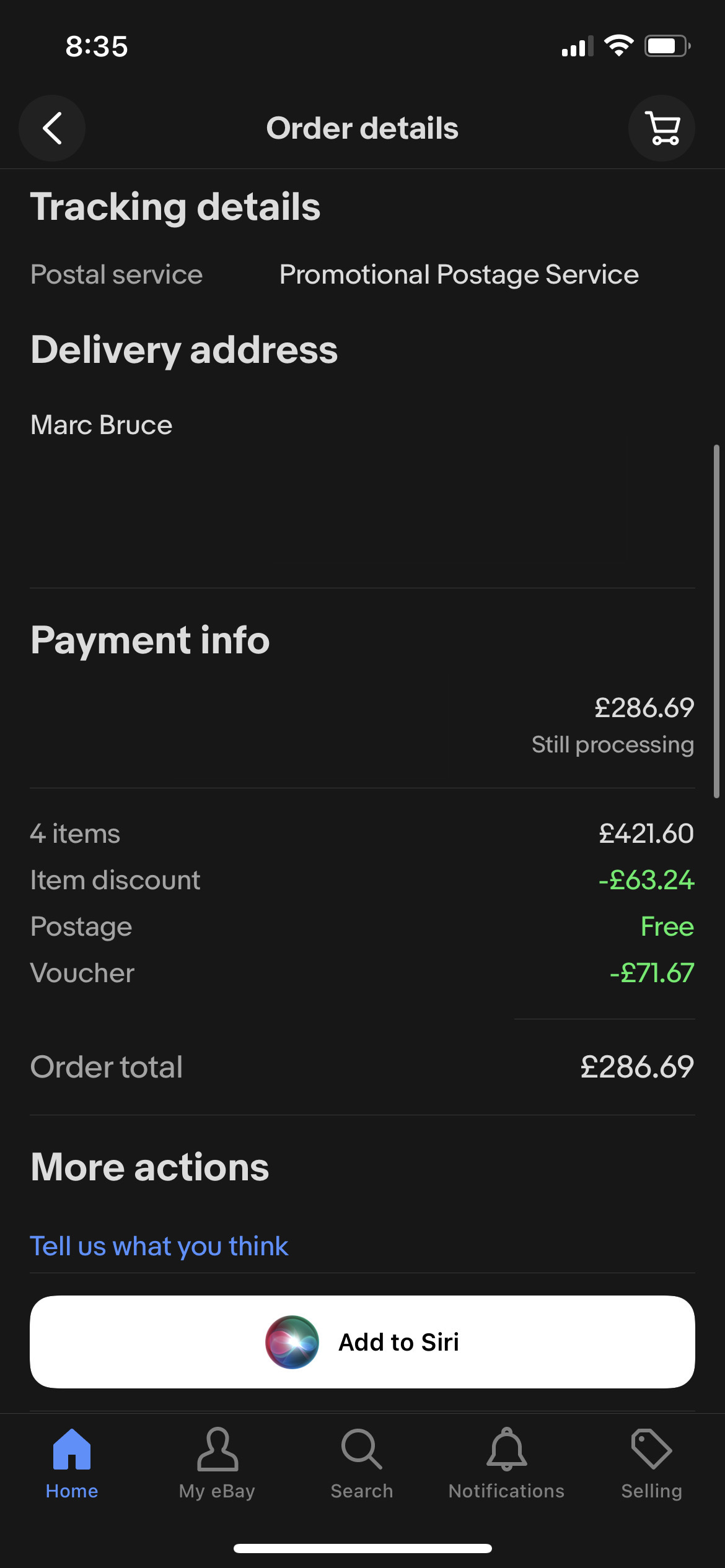Open Tell us what you think link
This screenshot has width=725, height=1568.
pyautogui.click(x=159, y=1246)
